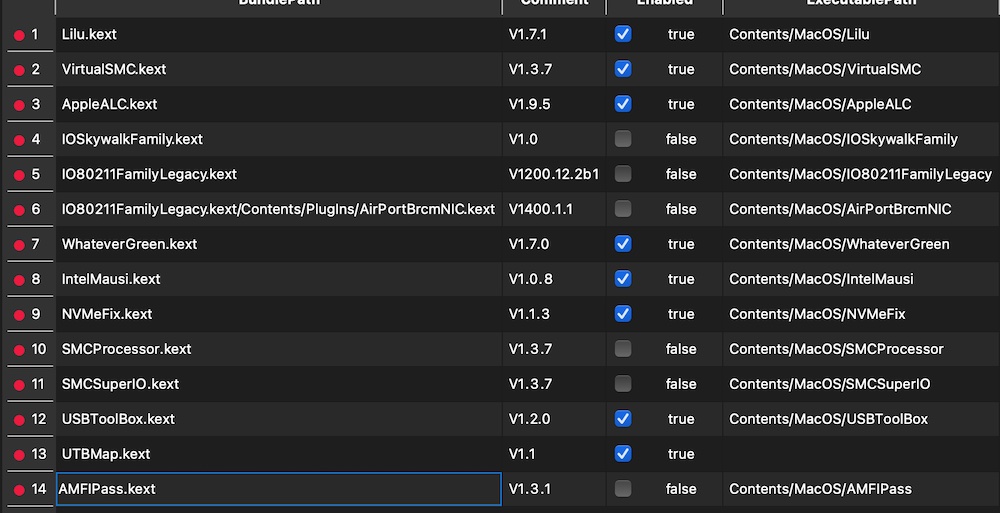Click the red dot beside row 4
Image resolution: width=1000 pixels, height=513 pixels.
pyautogui.click(x=18, y=140)
